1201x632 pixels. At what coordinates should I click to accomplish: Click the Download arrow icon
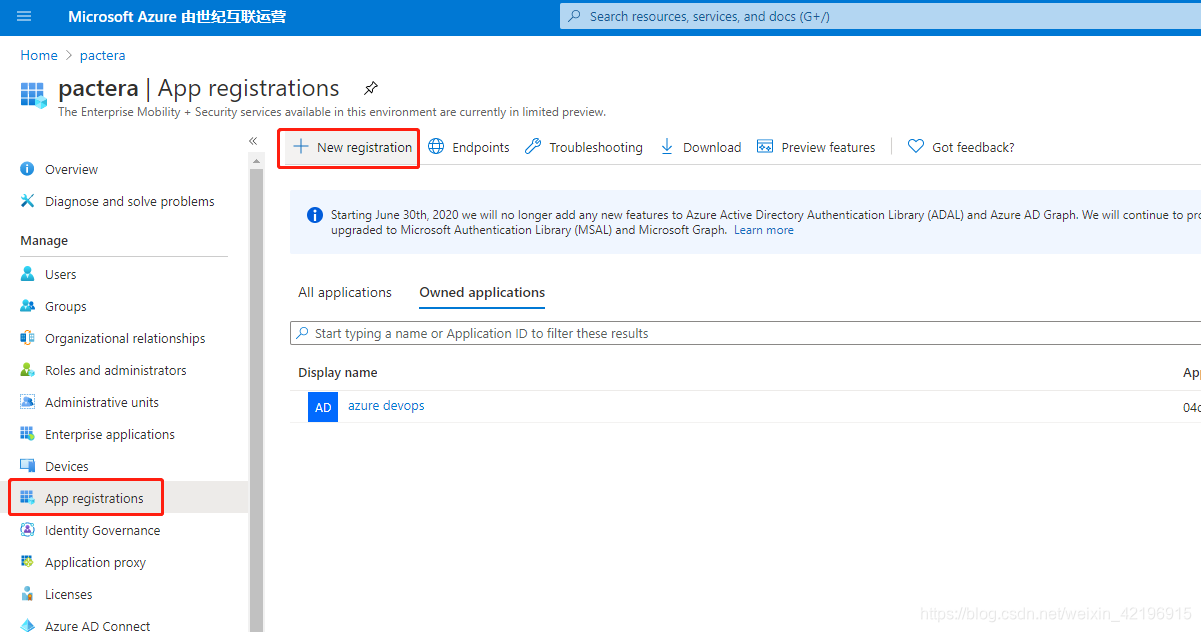667,147
